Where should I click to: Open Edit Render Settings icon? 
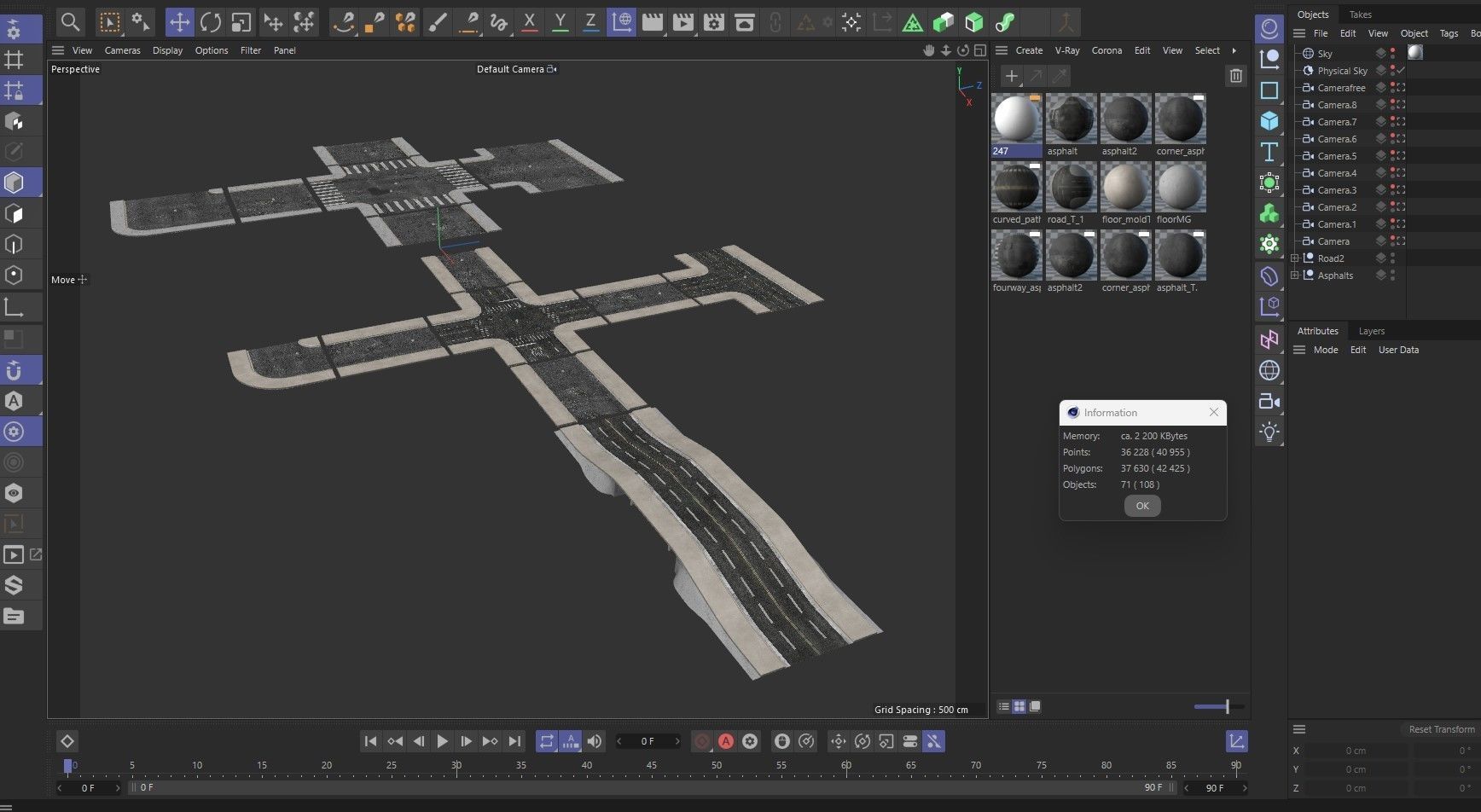[714, 22]
